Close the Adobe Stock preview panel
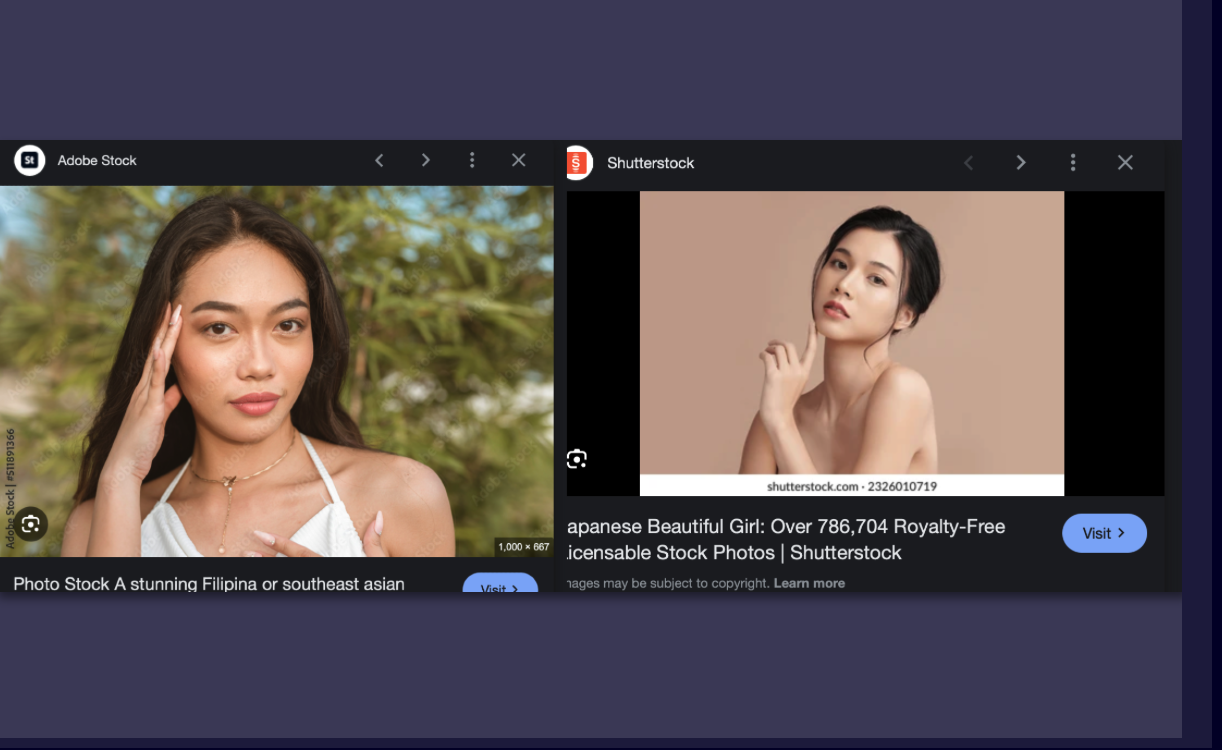 (x=518, y=160)
